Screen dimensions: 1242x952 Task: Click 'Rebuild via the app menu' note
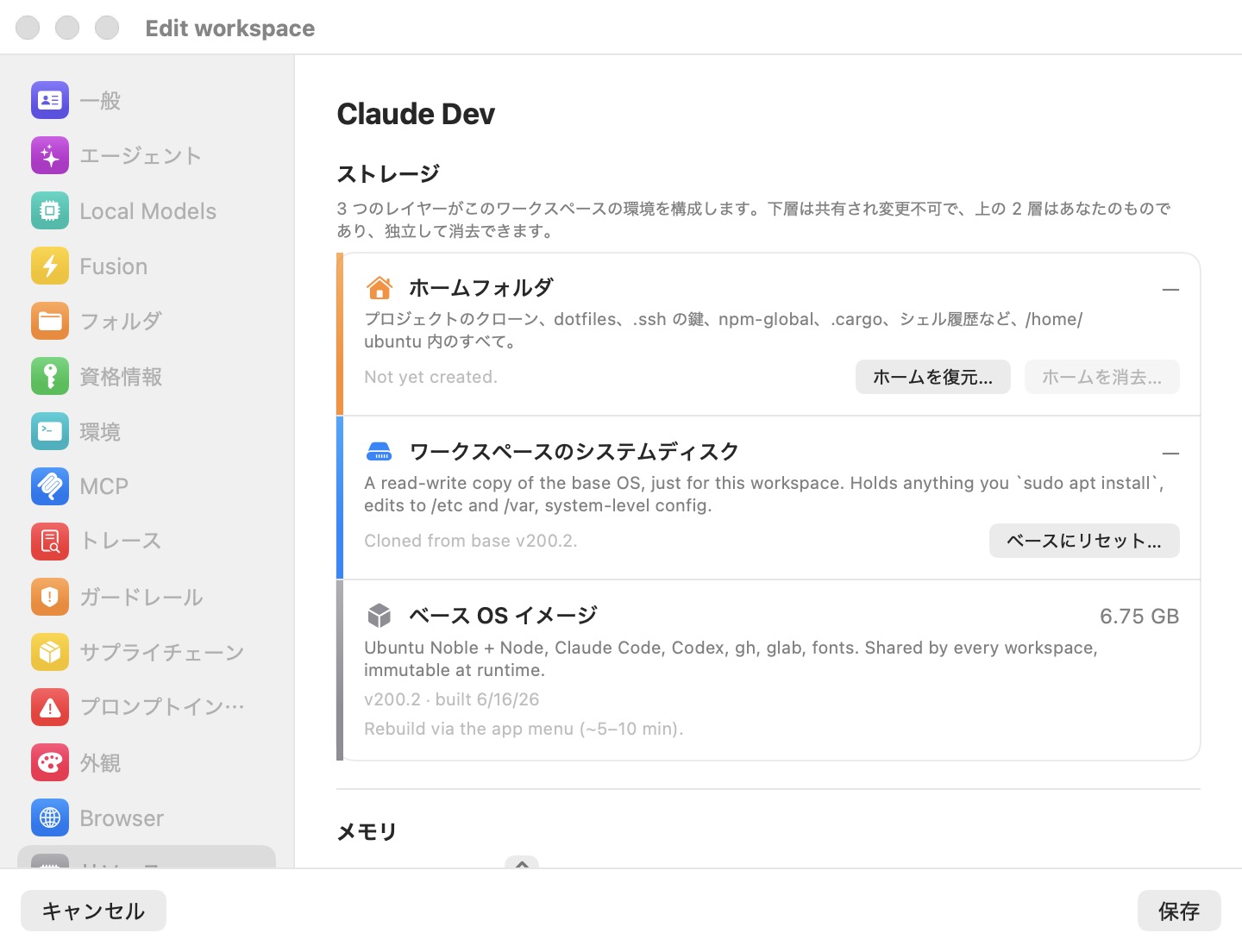(x=524, y=729)
